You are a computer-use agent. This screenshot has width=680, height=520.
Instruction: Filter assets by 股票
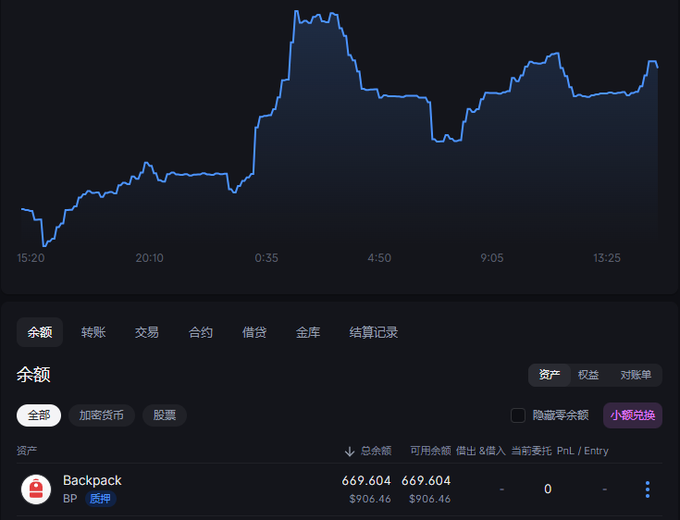tap(164, 415)
